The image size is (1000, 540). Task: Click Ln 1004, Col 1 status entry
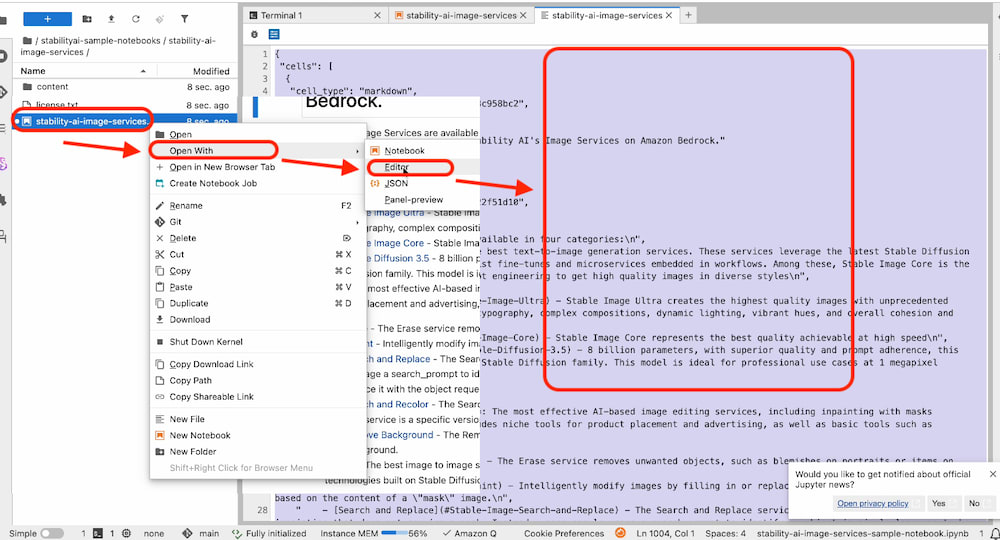pos(665,533)
